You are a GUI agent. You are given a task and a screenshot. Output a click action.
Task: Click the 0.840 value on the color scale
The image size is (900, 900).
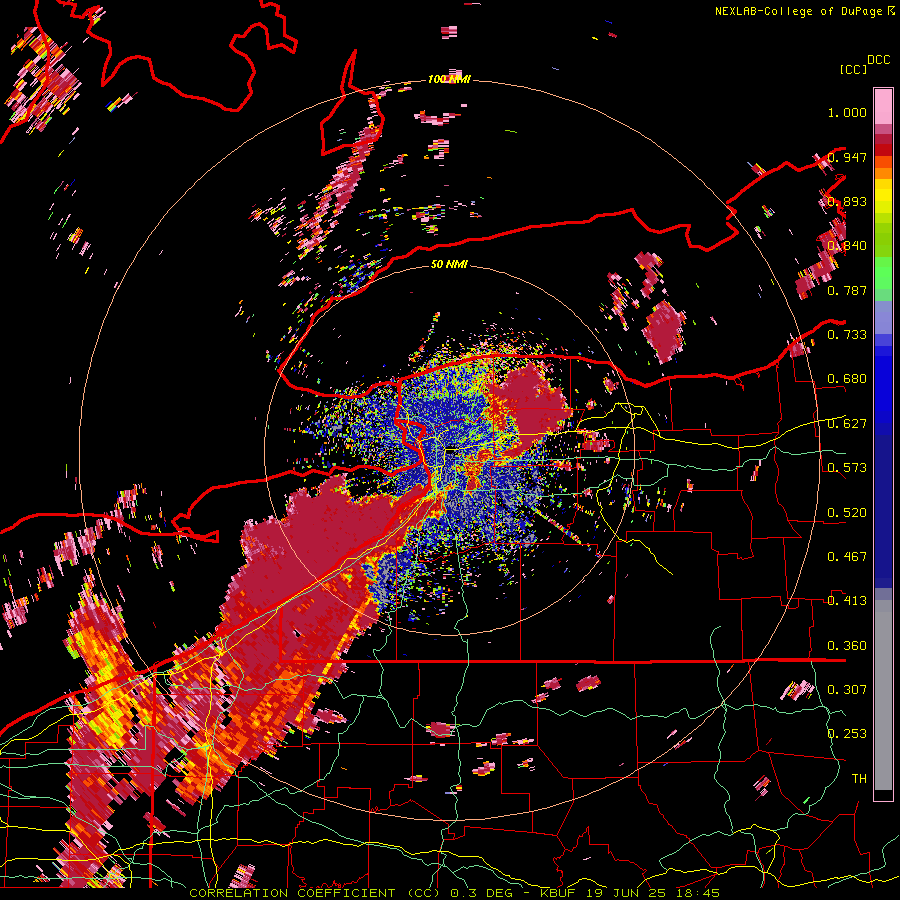847,246
